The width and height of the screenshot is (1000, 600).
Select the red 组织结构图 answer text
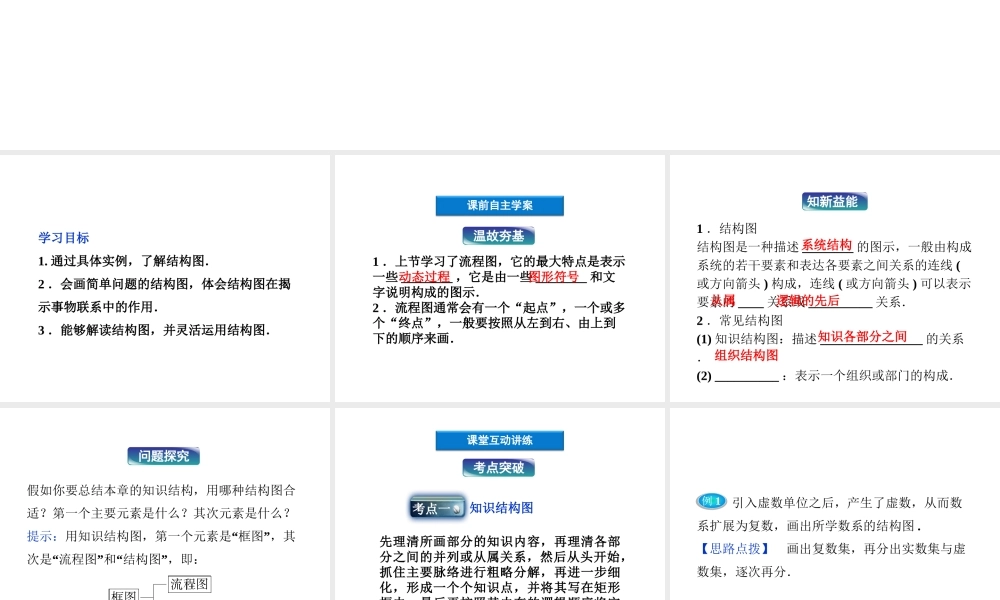[x=745, y=356]
